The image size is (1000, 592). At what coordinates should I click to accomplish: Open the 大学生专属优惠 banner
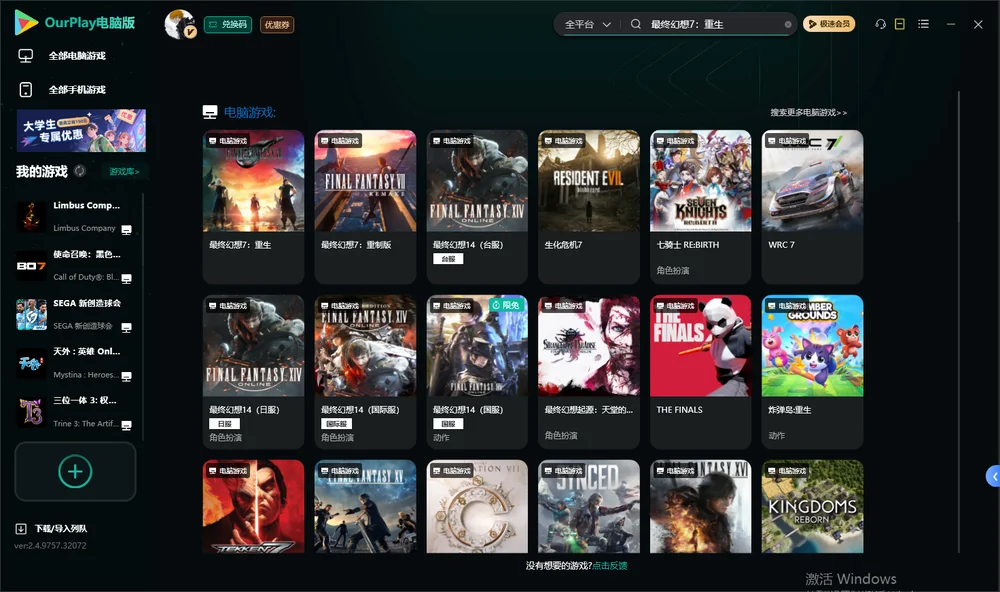(x=81, y=130)
